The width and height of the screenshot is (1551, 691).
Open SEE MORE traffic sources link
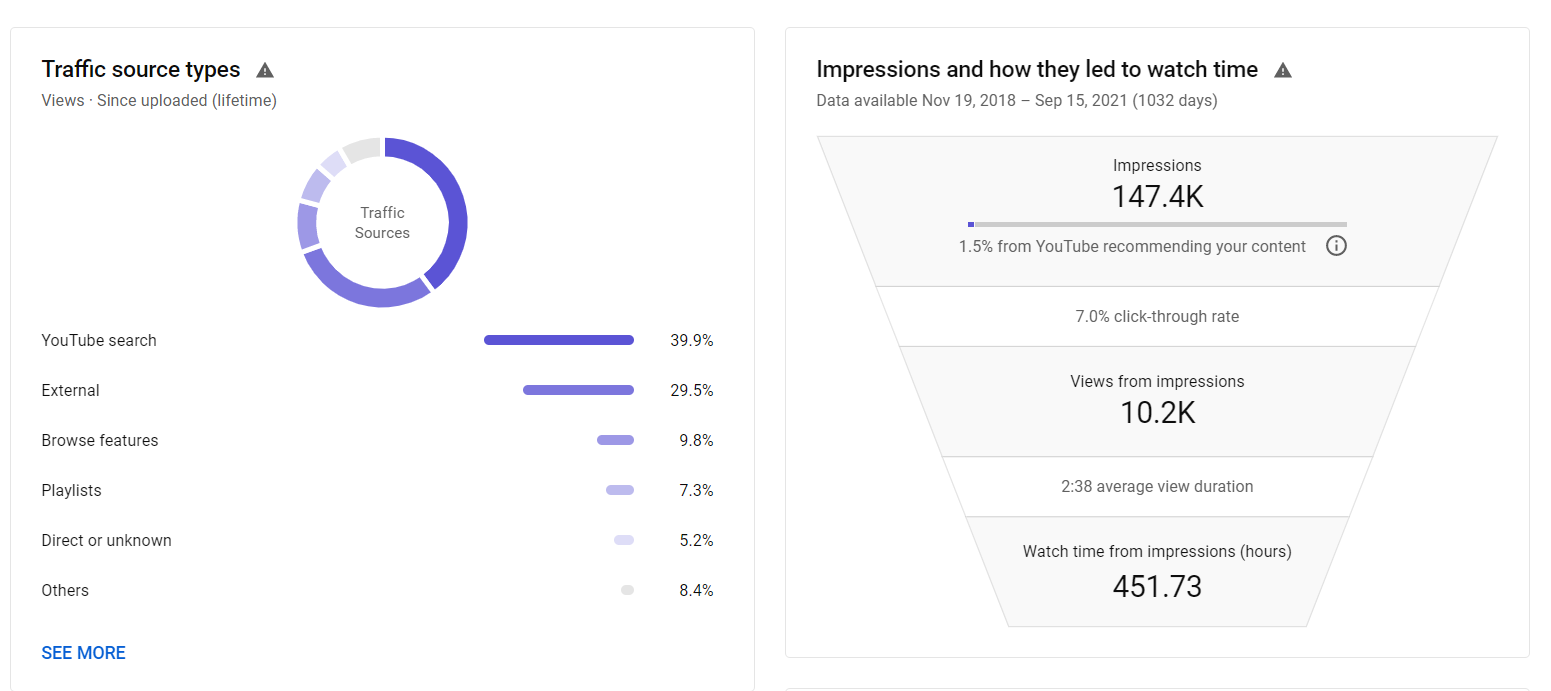tap(84, 653)
